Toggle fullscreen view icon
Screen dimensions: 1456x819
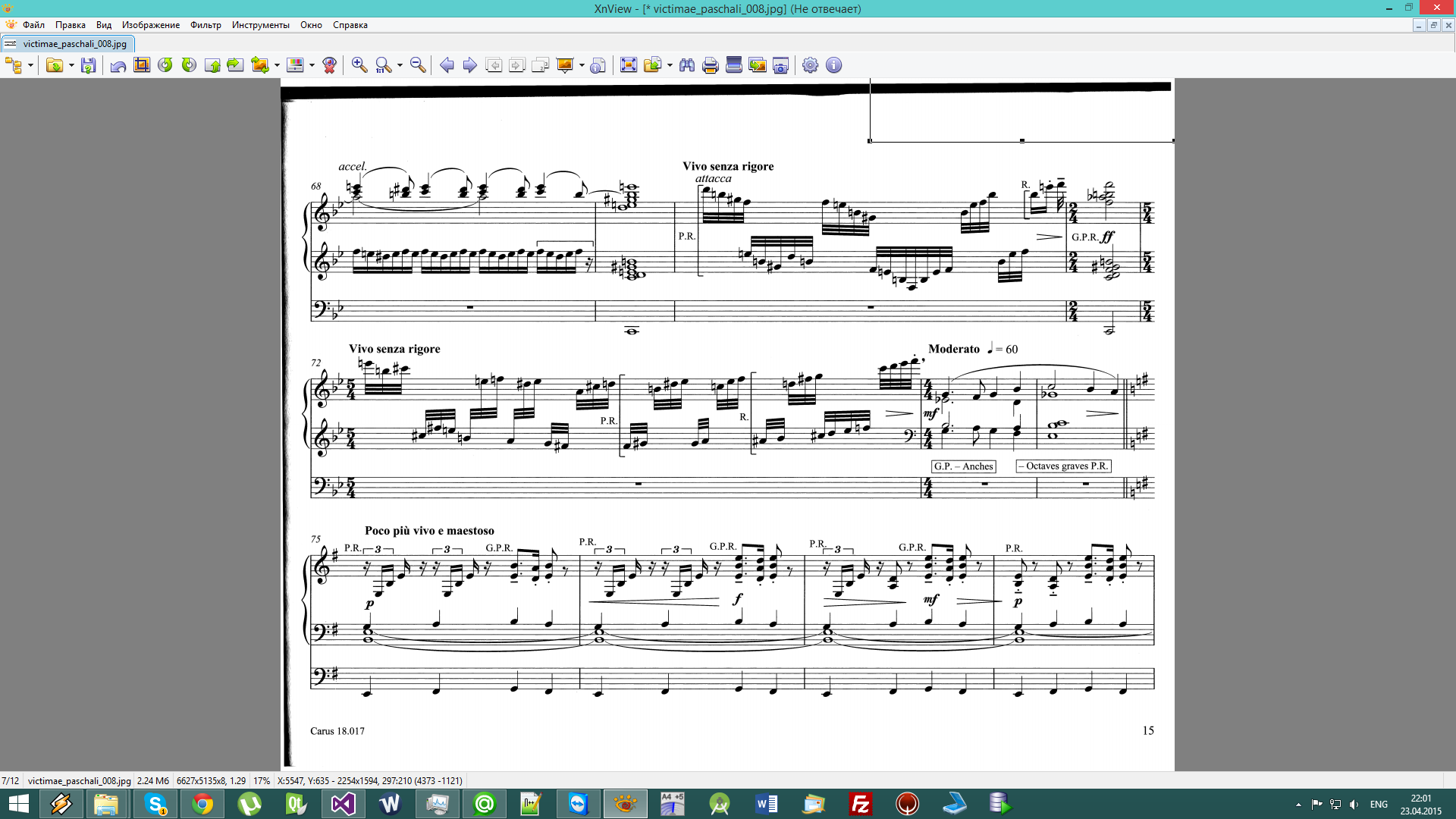(x=629, y=65)
